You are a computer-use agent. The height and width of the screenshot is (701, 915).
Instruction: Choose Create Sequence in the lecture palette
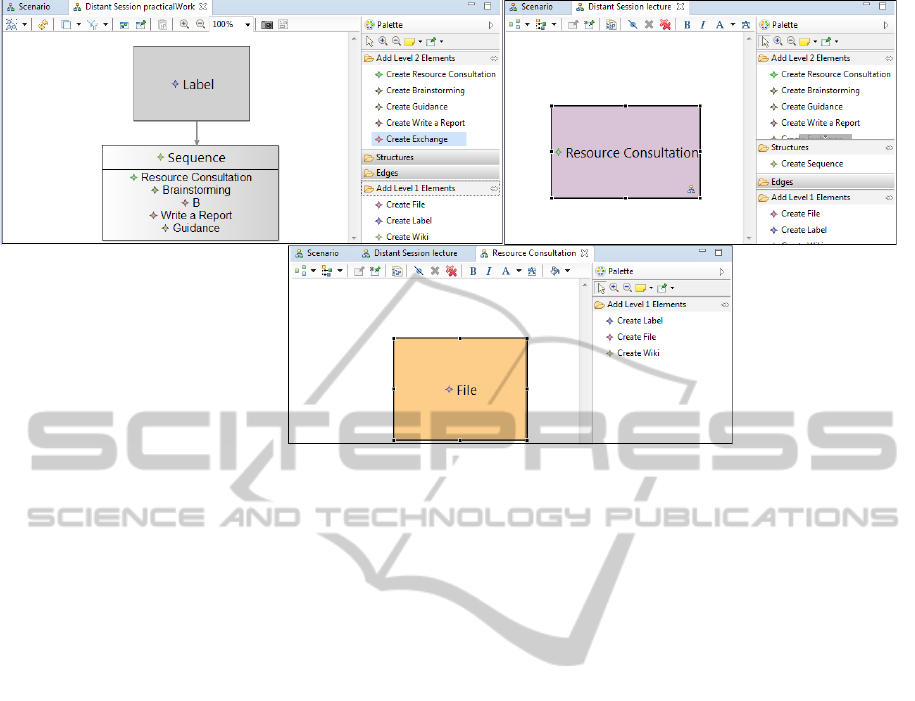coord(811,164)
